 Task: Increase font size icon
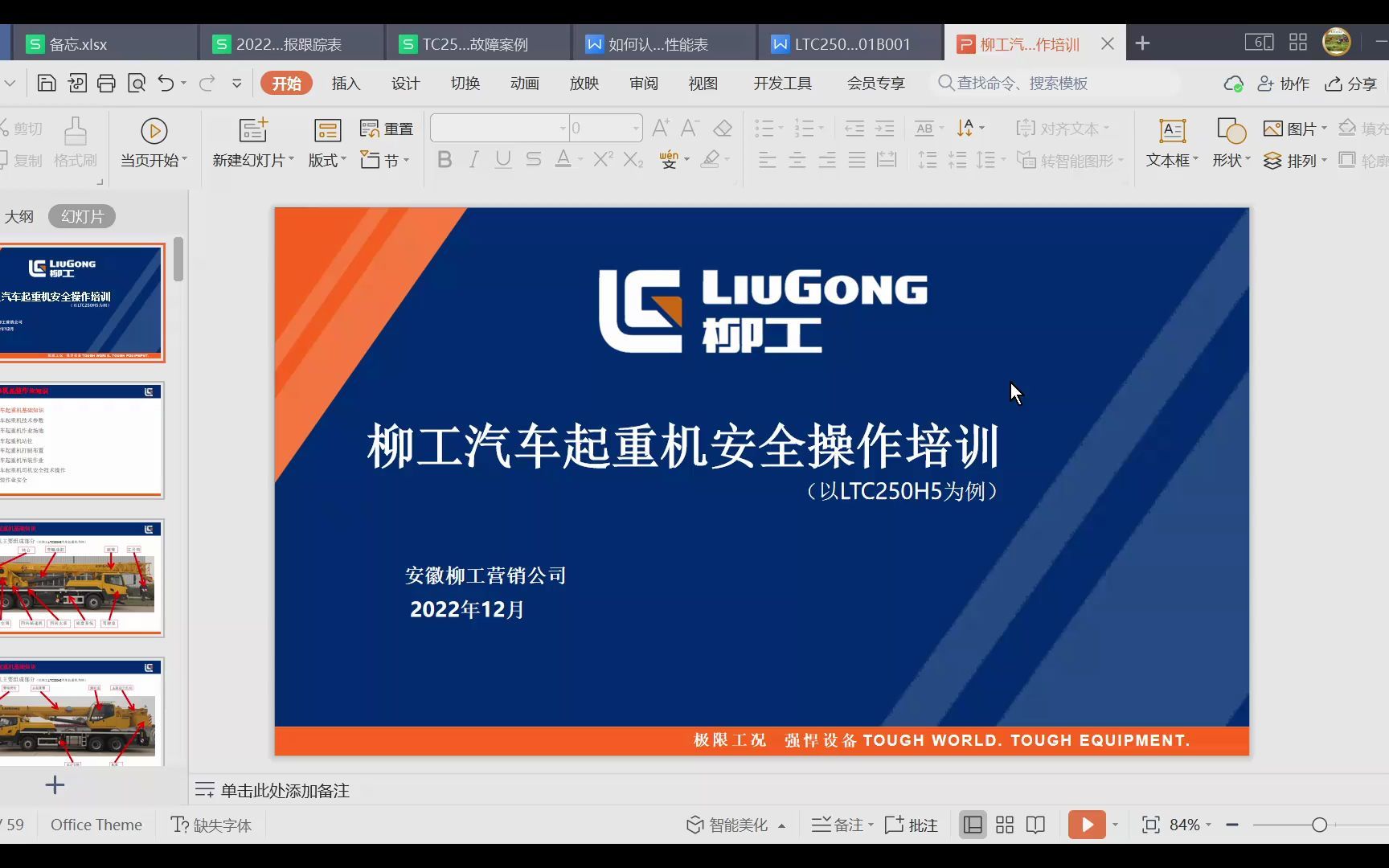coord(661,128)
